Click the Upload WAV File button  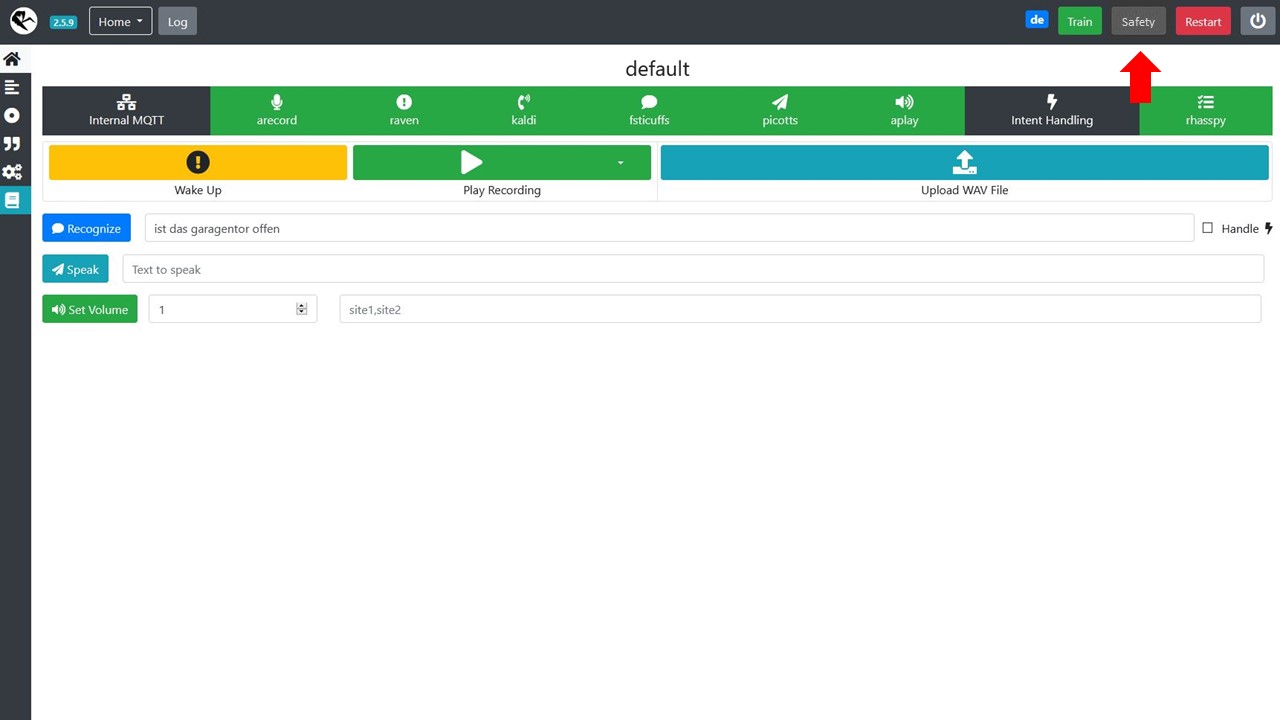click(964, 162)
